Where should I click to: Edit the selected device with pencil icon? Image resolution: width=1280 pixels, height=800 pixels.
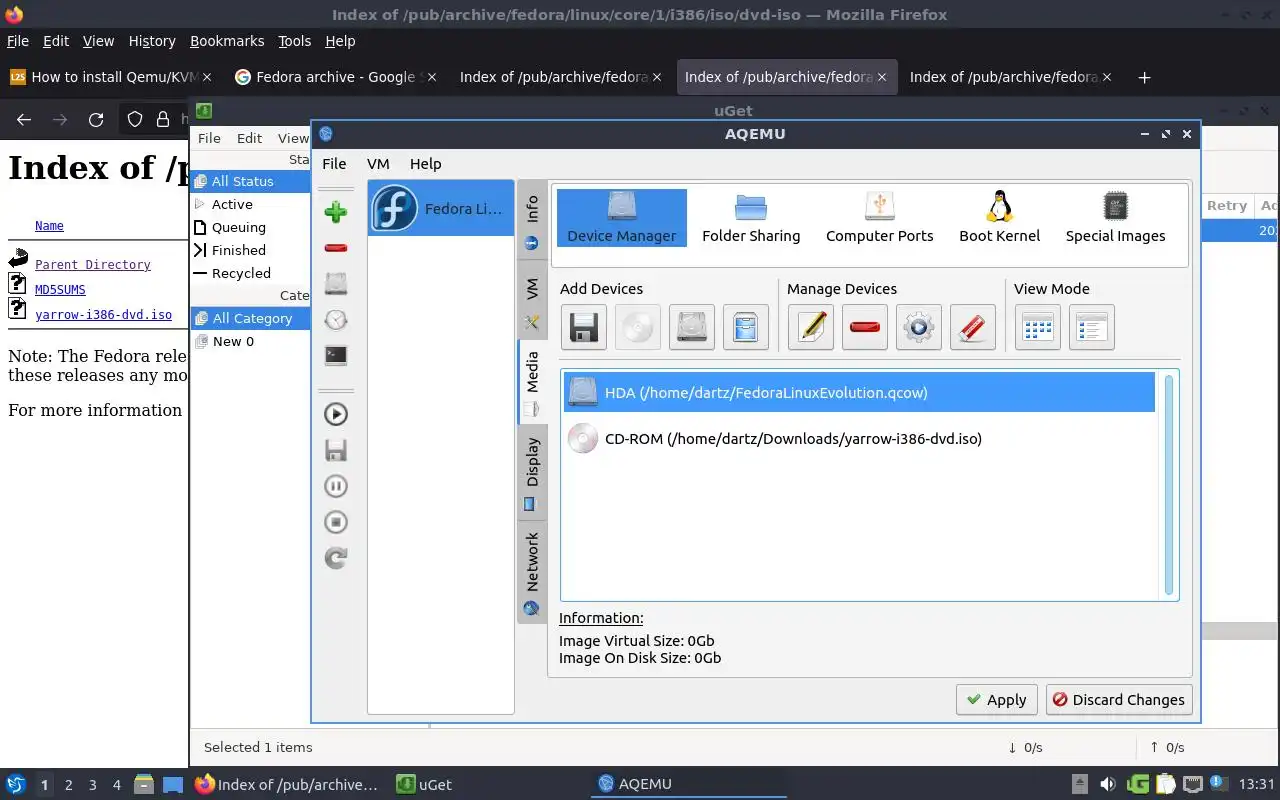pos(811,327)
